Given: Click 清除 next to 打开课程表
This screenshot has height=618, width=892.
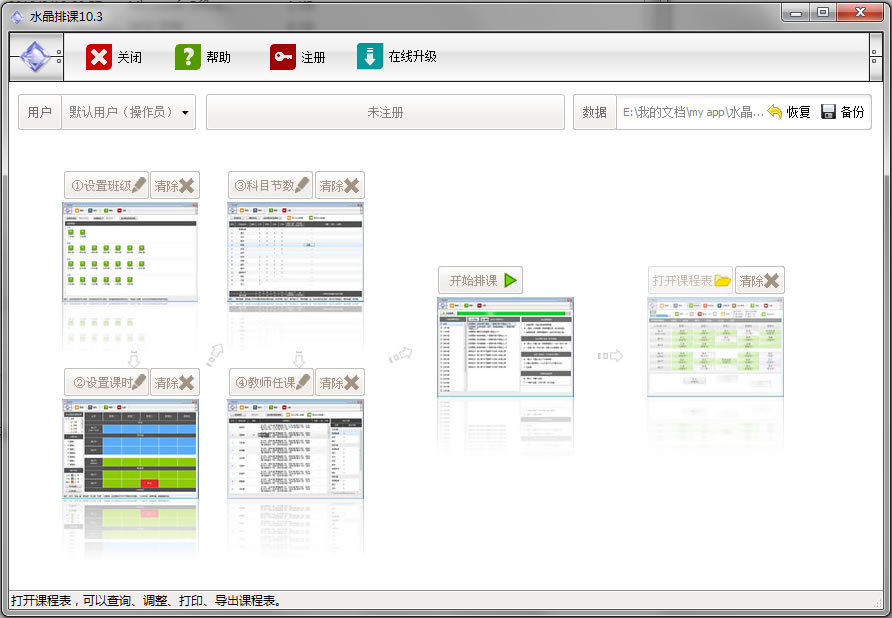Looking at the screenshot, I should (759, 280).
